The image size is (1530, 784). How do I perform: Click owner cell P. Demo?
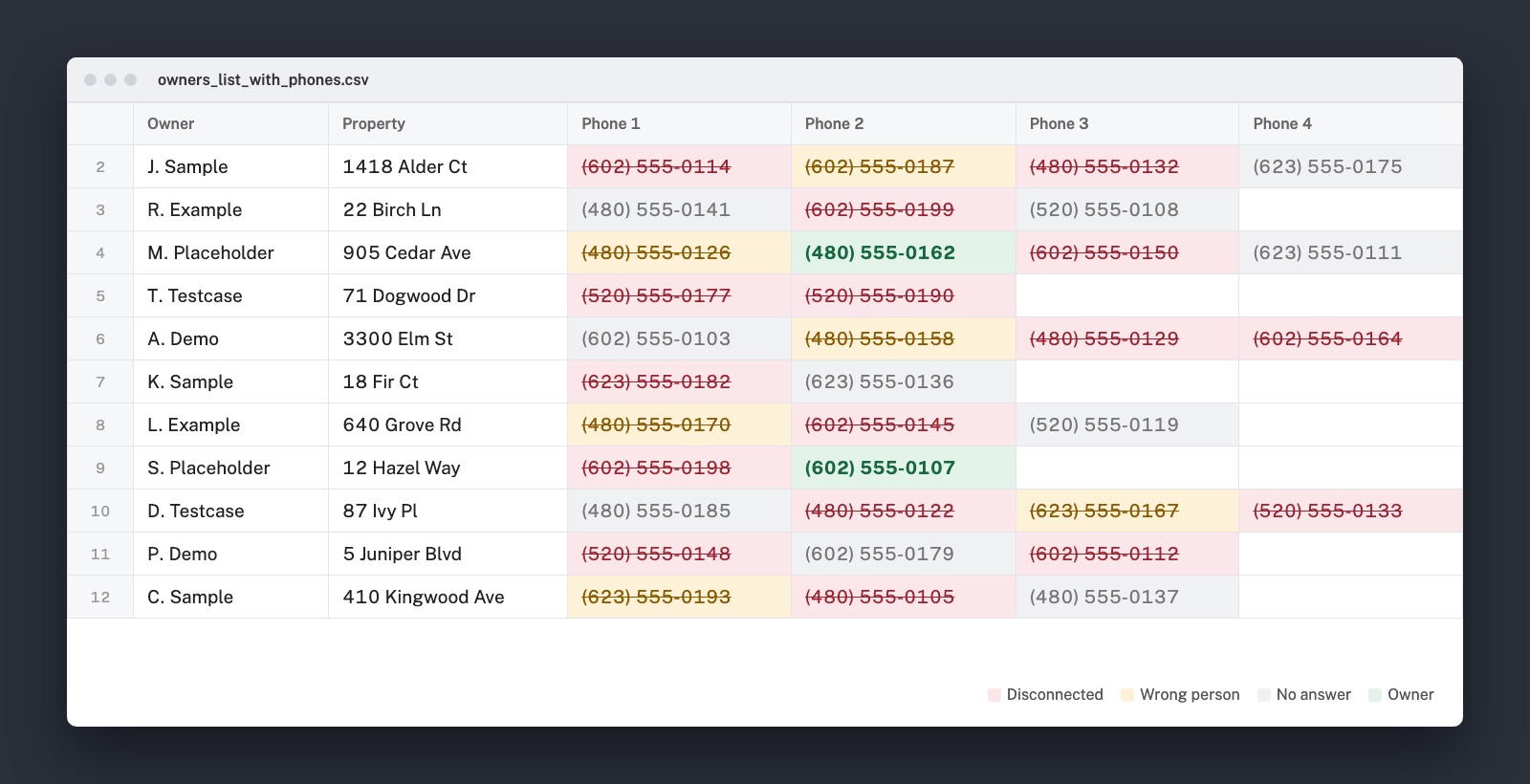pyautogui.click(x=230, y=554)
